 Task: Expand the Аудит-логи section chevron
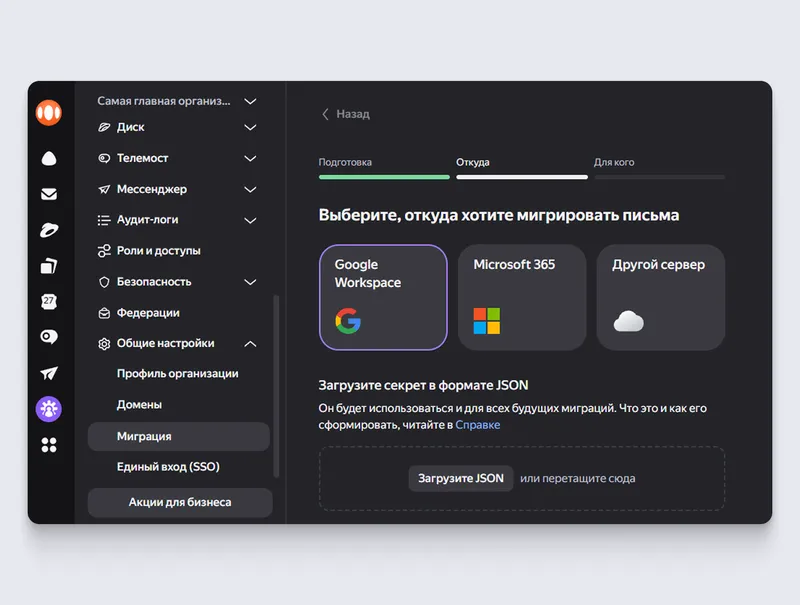click(250, 221)
